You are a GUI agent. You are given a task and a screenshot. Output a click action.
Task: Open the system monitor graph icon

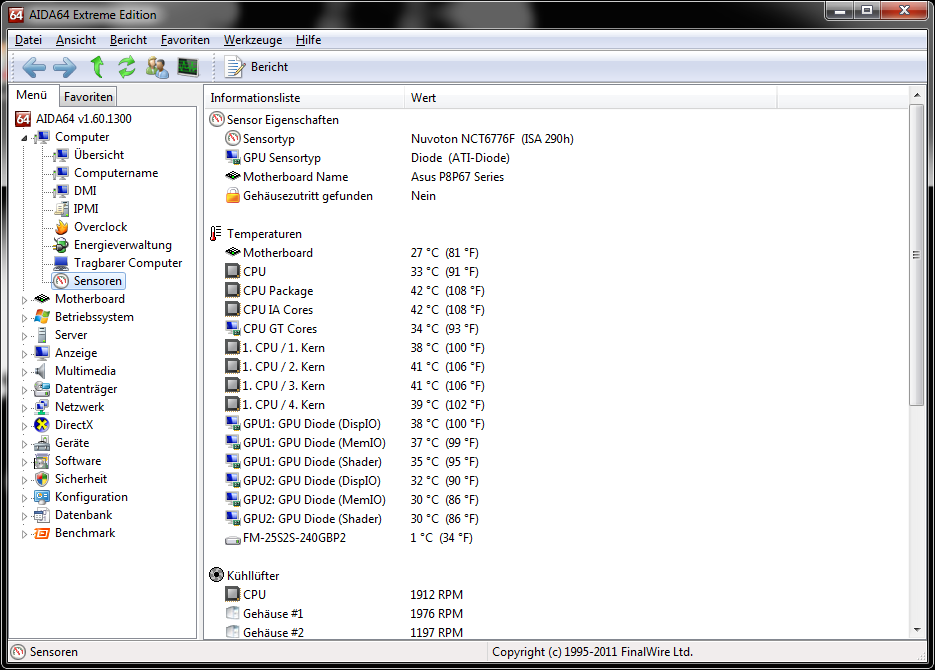[x=188, y=67]
